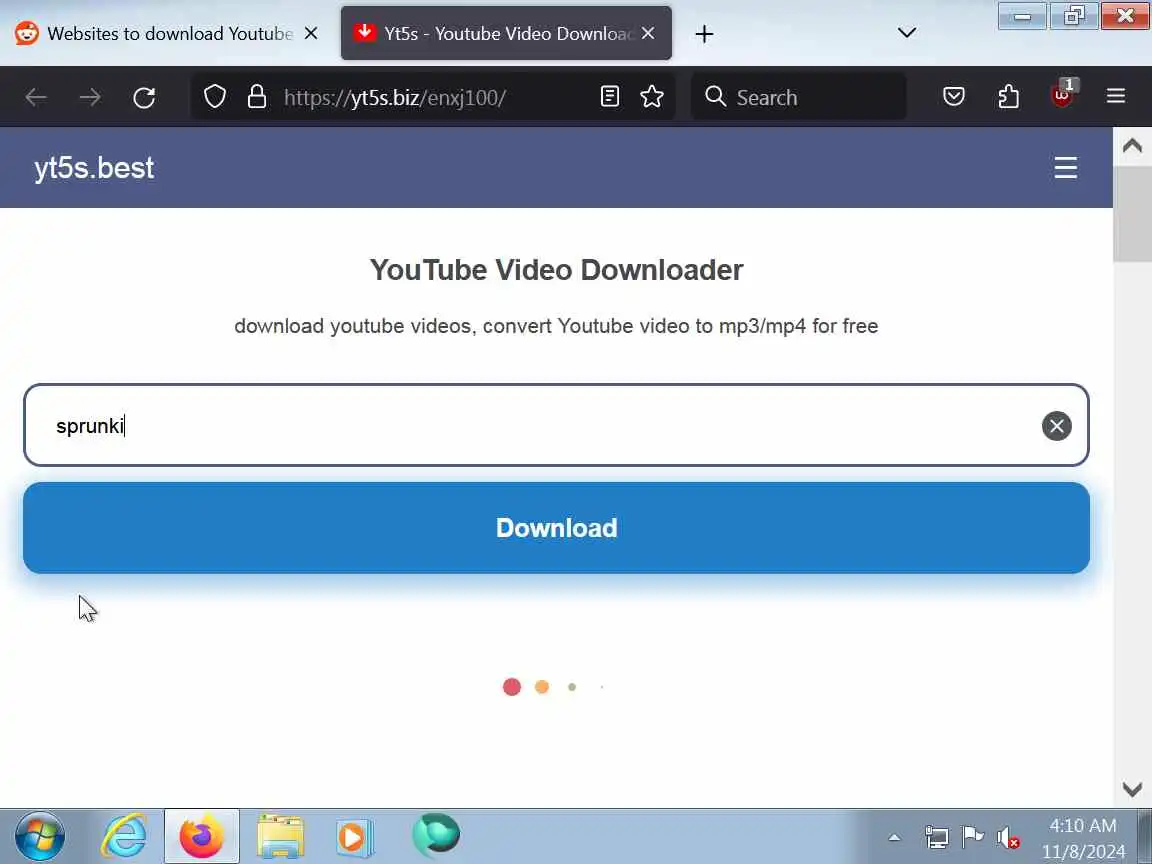
Task: Click the yt5s.best site logo
Action: 94,168
